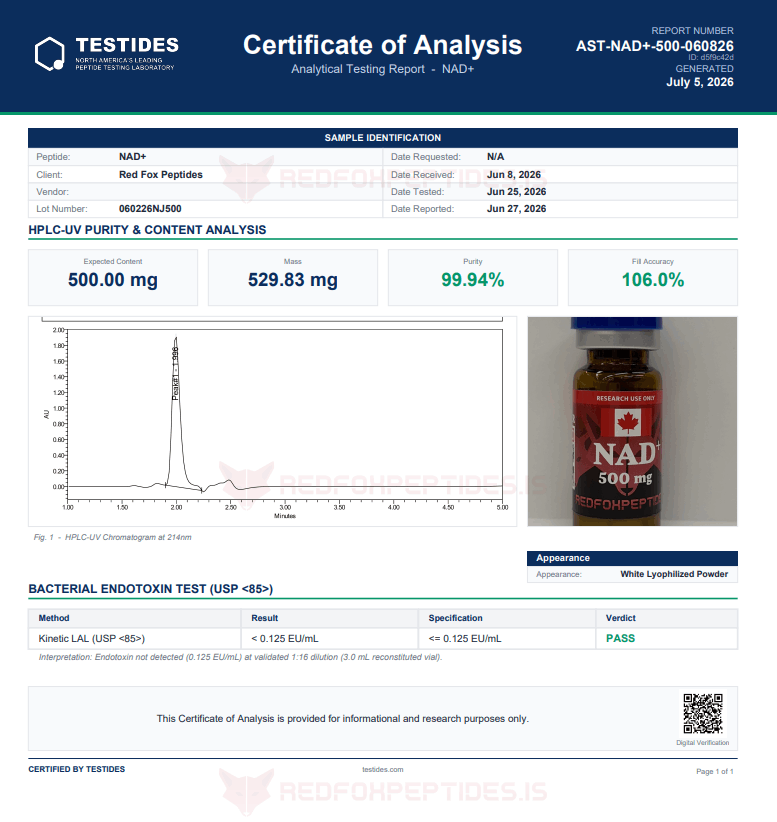The image size is (777, 822).
Task: Click the TESTIDES hexagon logo
Action: pos(50,53)
